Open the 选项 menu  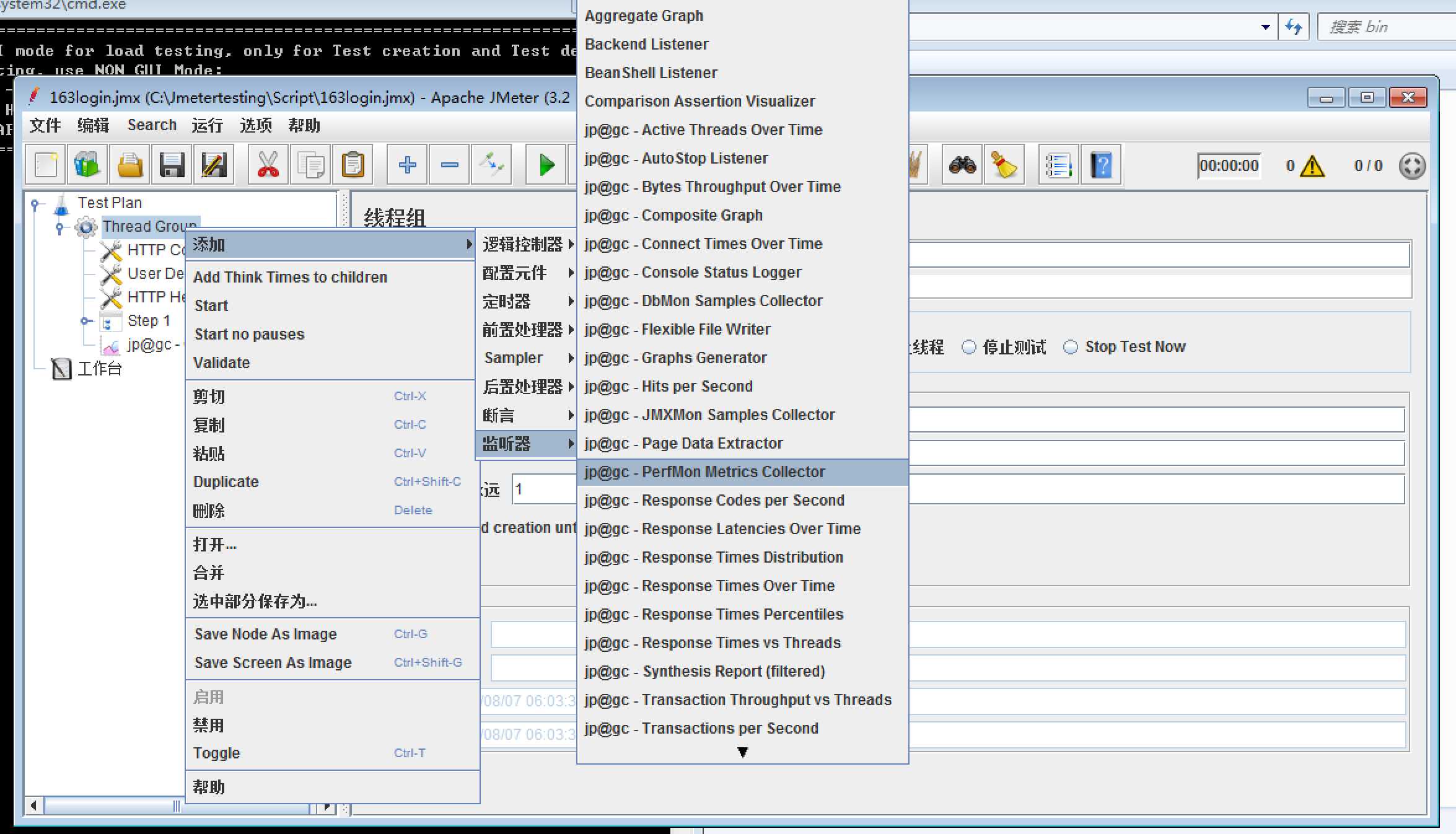256,126
